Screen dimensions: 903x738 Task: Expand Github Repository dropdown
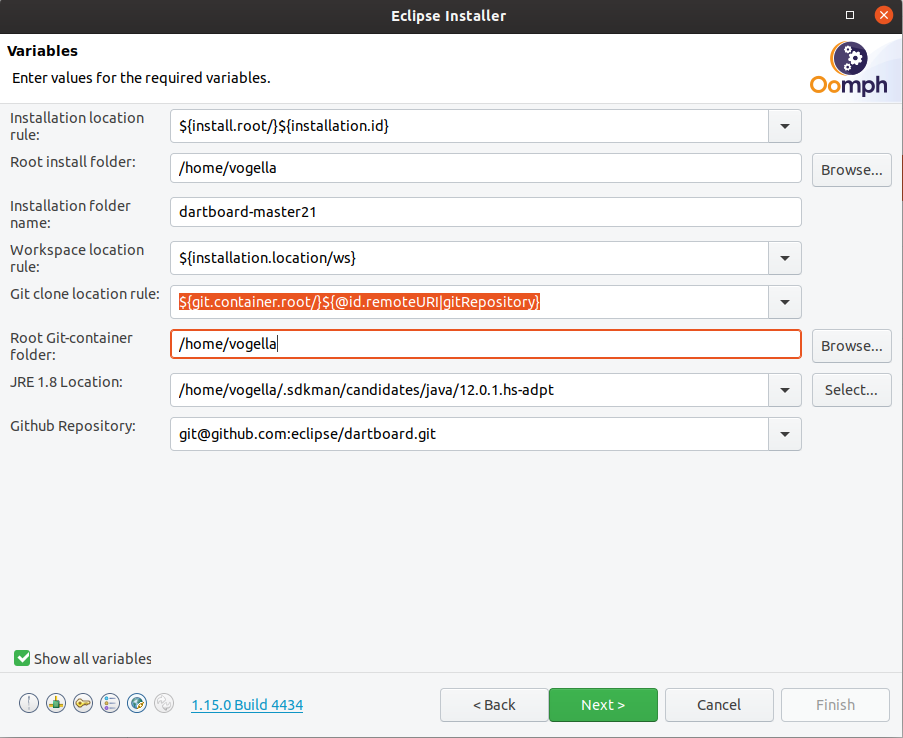(x=784, y=434)
